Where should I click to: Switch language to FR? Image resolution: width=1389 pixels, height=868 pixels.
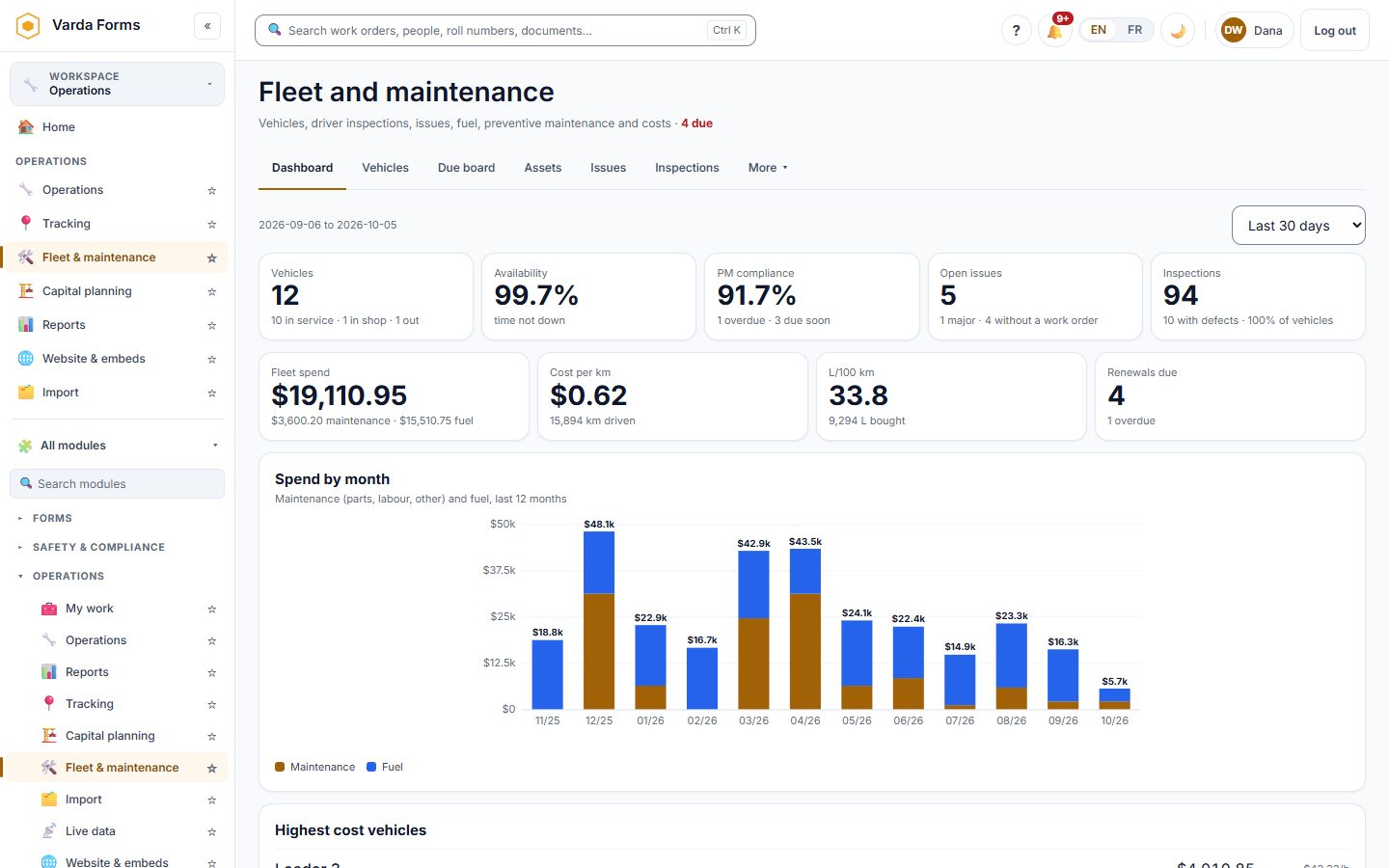pos(1134,30)
